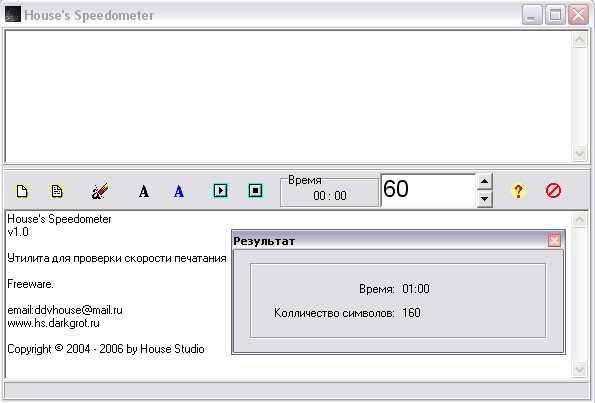Click the House's Speedometer title bar app icon

(x=13, y=14)
